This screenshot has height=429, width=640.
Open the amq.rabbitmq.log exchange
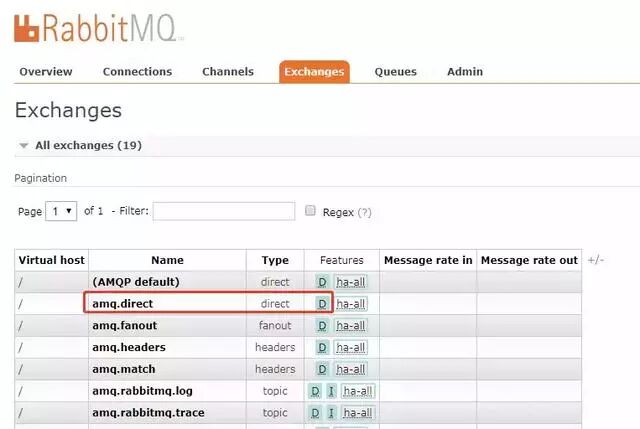click(x=142, y=391)
